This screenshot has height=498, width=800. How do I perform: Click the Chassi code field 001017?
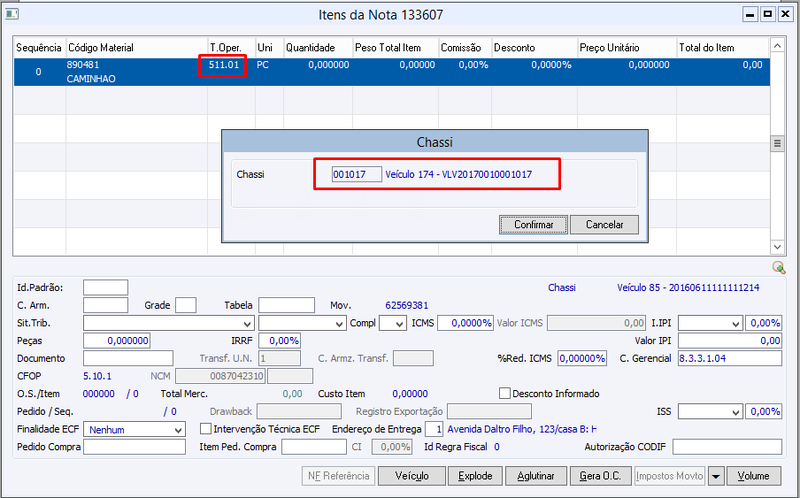point(357,175)
